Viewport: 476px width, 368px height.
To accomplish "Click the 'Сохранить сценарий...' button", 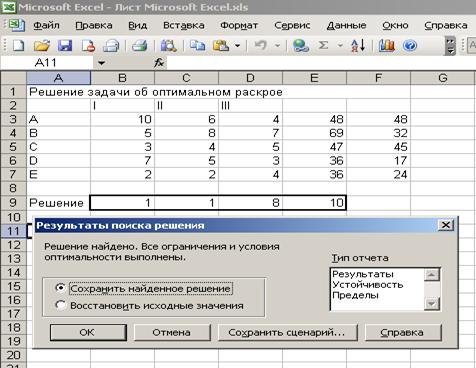I will click(287, 332).
